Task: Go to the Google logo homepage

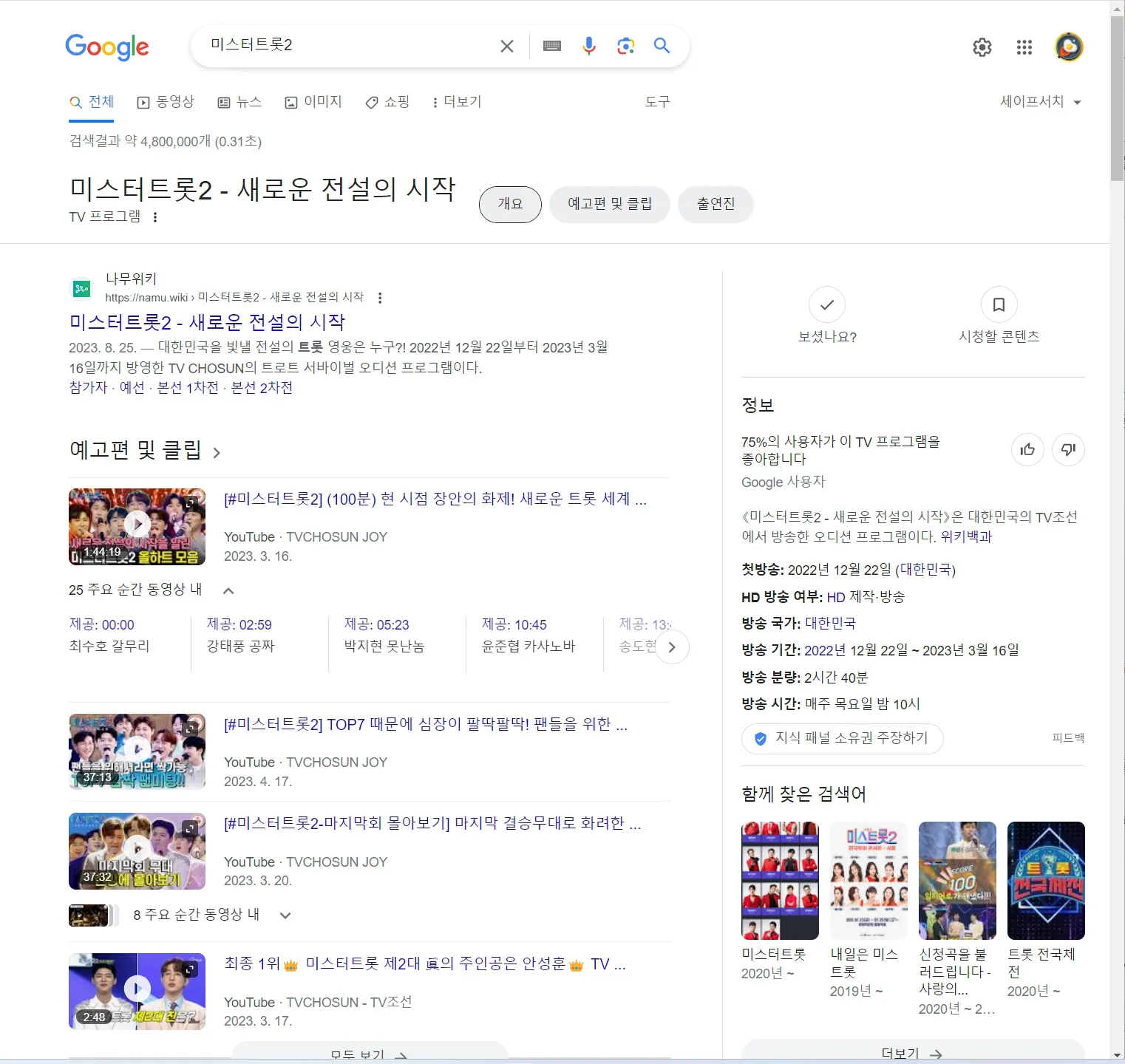Action: click(107, 47)
